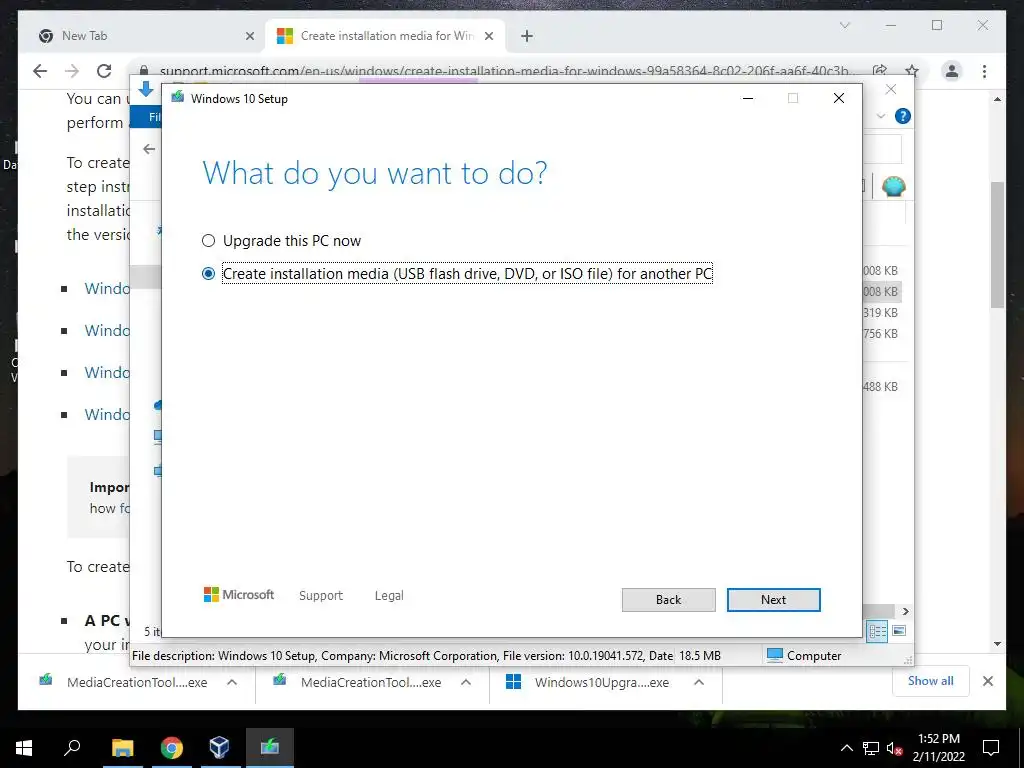Go back in Chrome
Image resolution: width=1024 pixels, height=768 pixels.
click(x=40, y=71)
